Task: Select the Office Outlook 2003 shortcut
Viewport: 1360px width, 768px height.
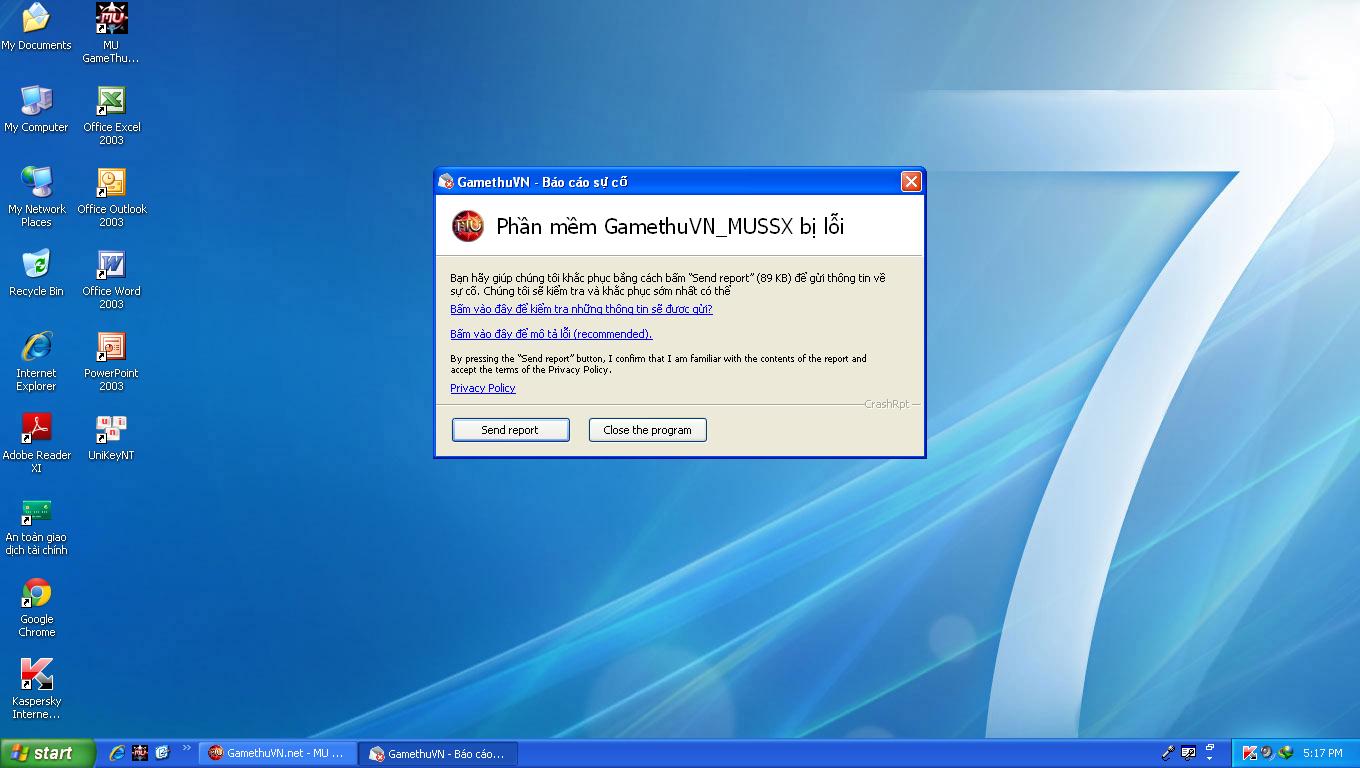Action: point(111,184)
